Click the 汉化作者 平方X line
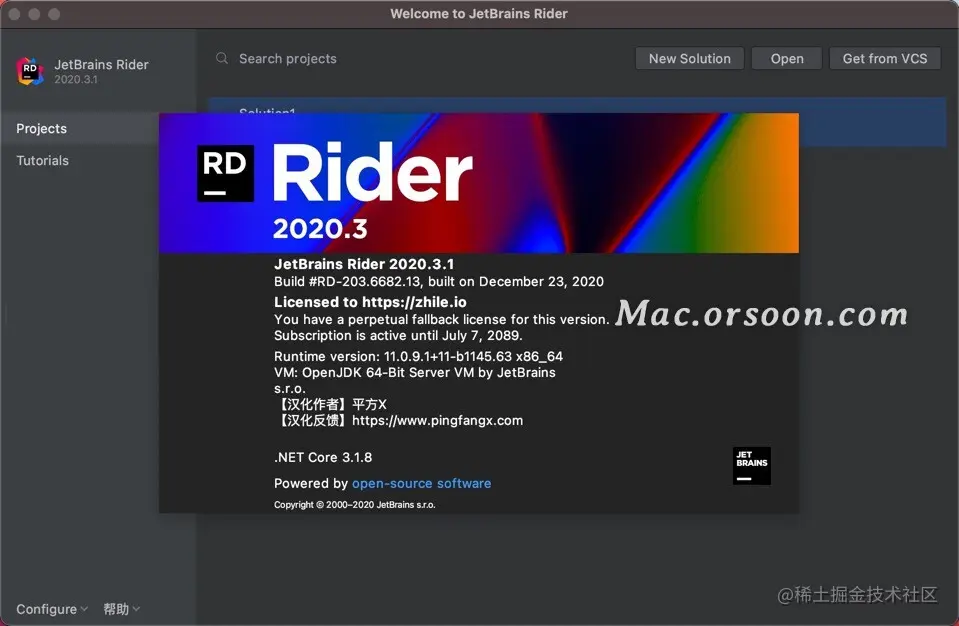This screenshot has width=959, height=626. [x=332, y=404]
